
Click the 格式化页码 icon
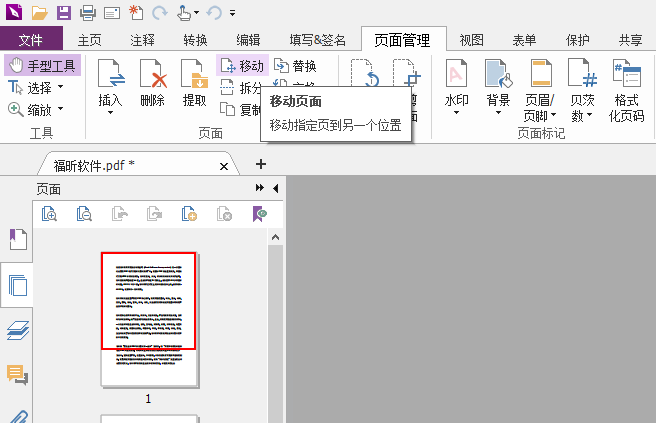[x=626, y=74]
